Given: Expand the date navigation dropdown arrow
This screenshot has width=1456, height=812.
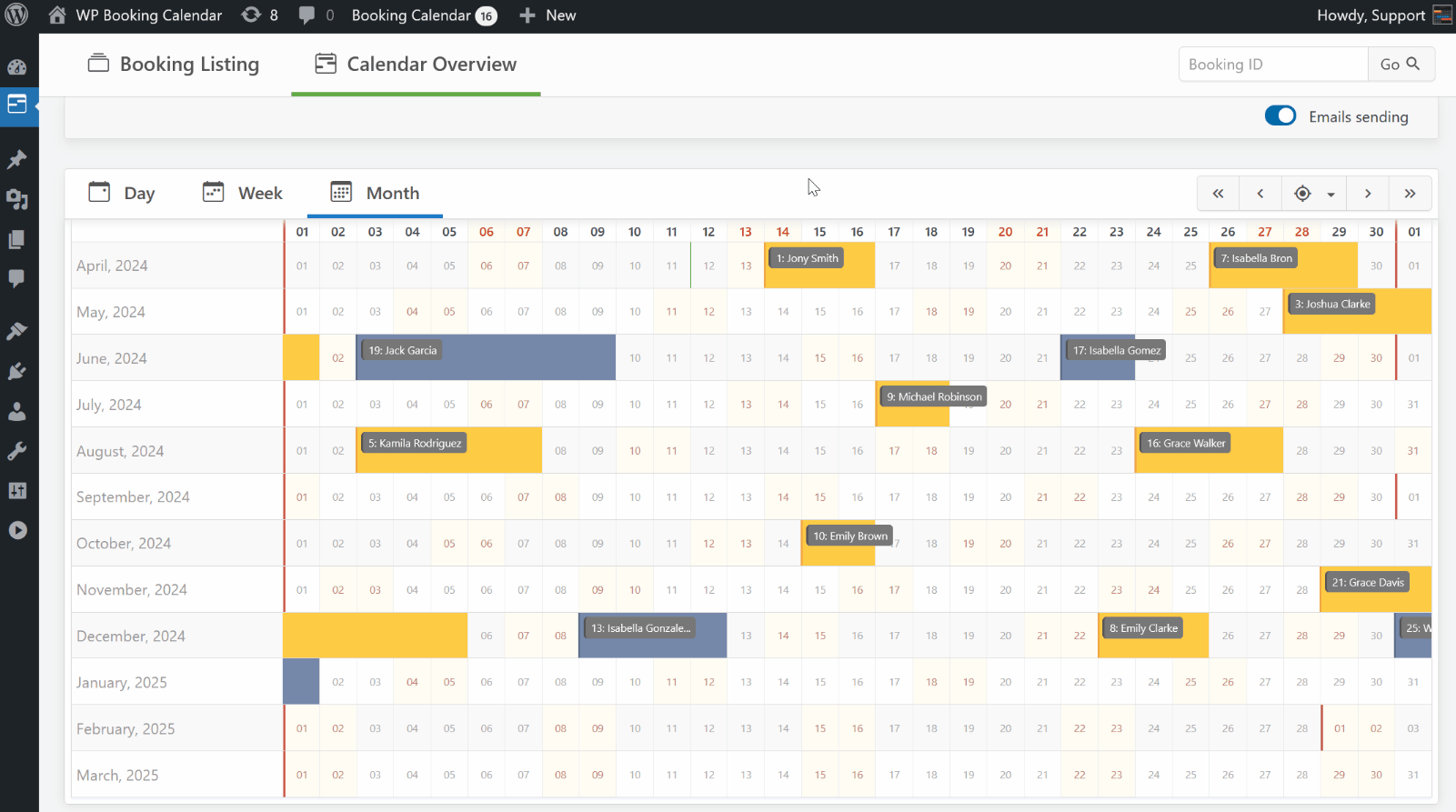Looking at the screenshot, I should pos(1330,194).
